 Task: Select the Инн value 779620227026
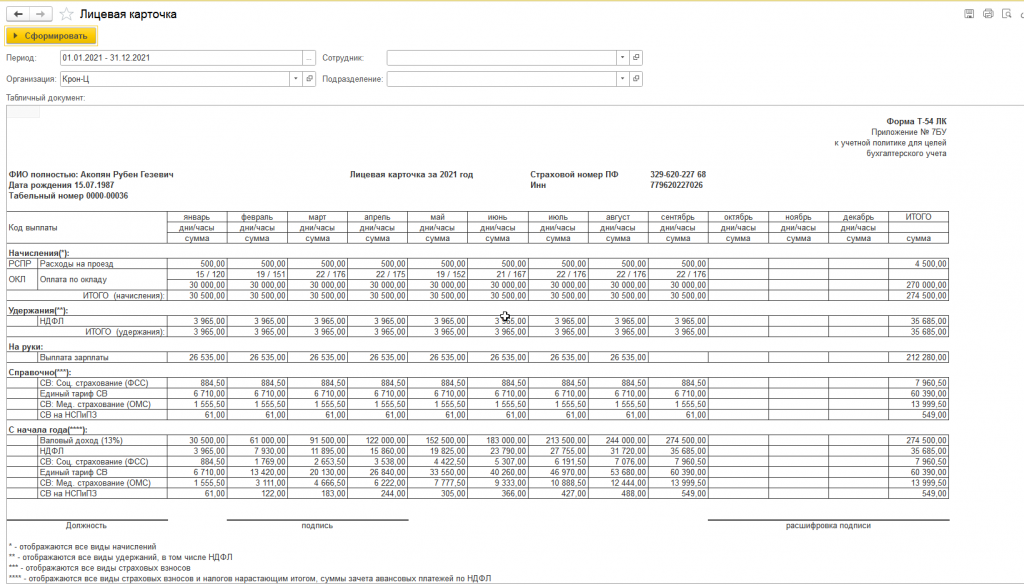coord(677,185)
